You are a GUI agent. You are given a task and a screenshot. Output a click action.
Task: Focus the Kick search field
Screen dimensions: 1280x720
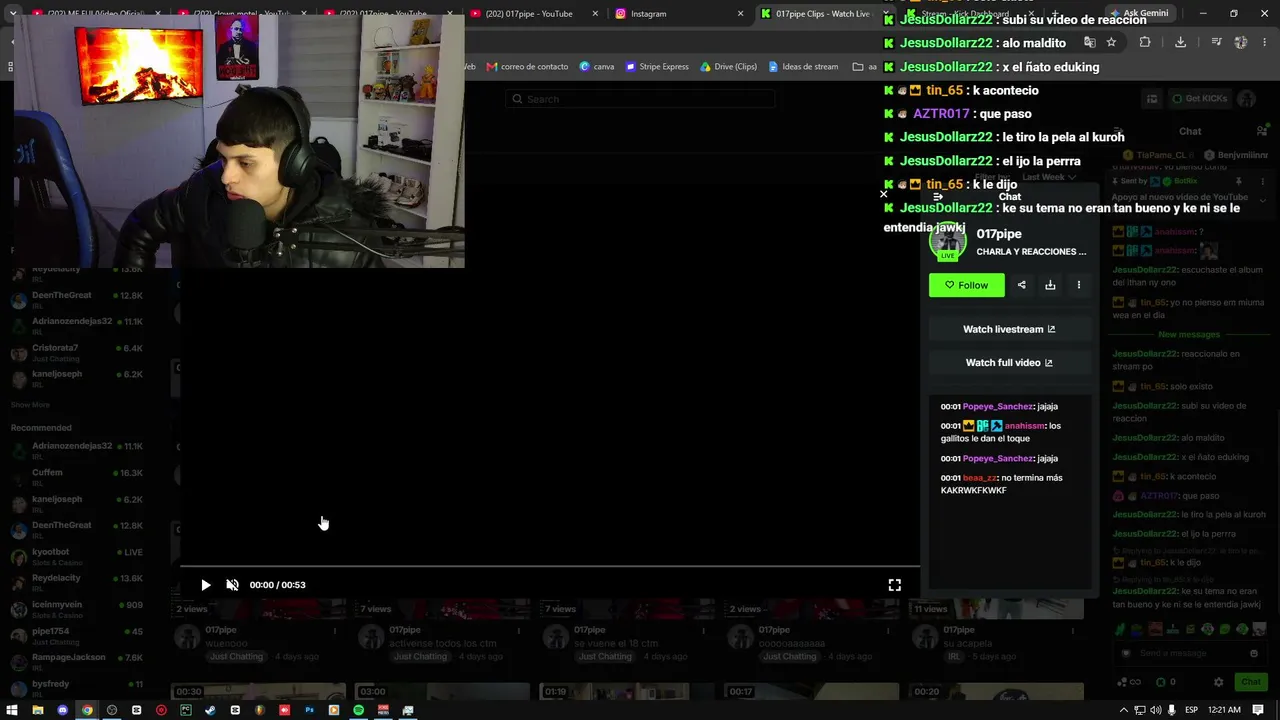pos(640,99)
